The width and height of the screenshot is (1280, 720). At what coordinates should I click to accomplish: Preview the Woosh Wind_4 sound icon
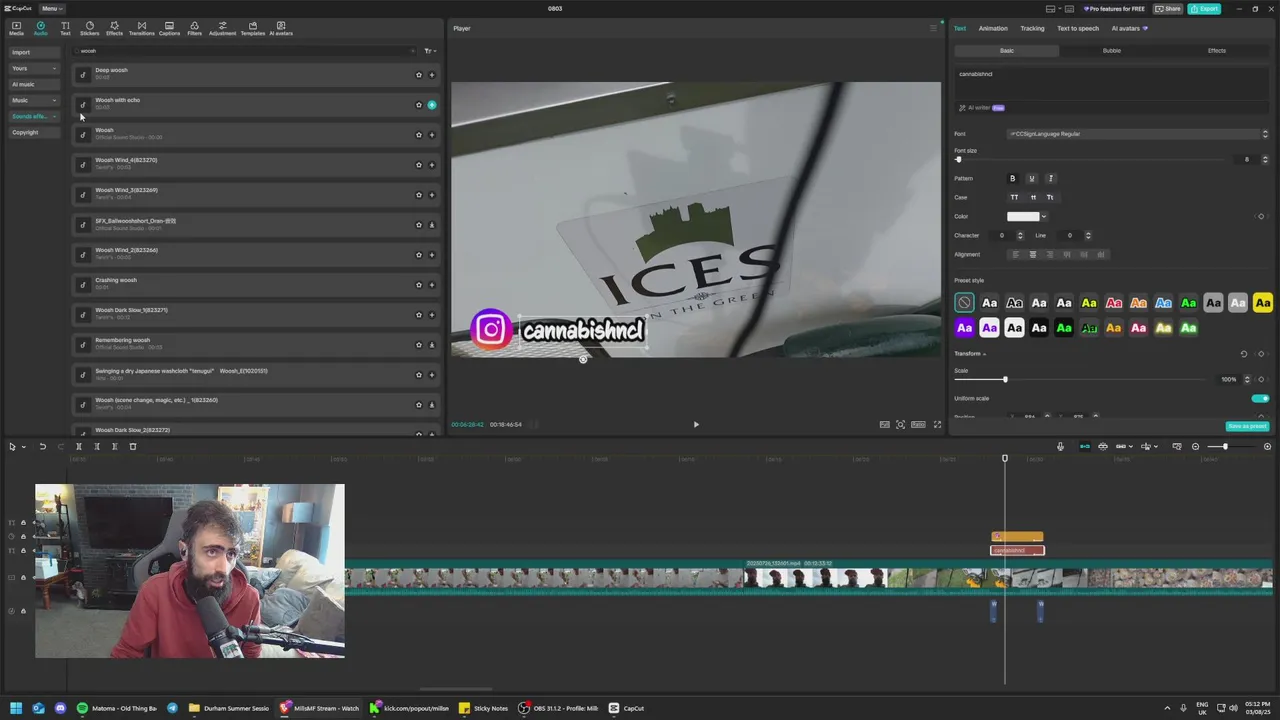tap(83, 165)
